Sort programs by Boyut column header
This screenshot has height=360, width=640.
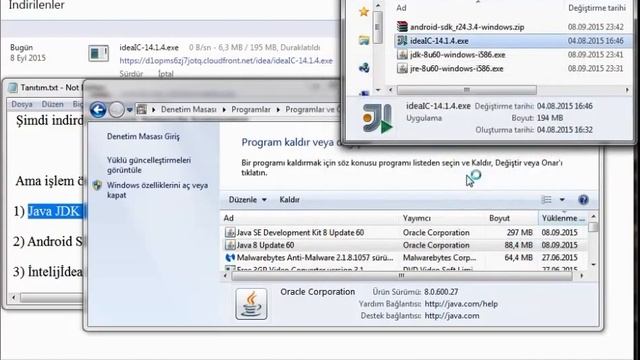512,218
